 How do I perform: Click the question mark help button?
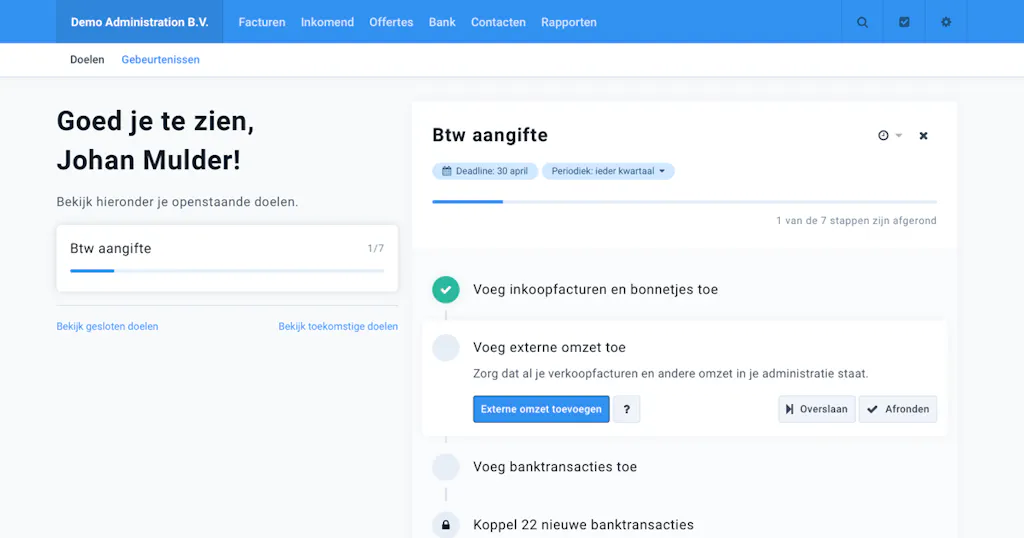626,409
